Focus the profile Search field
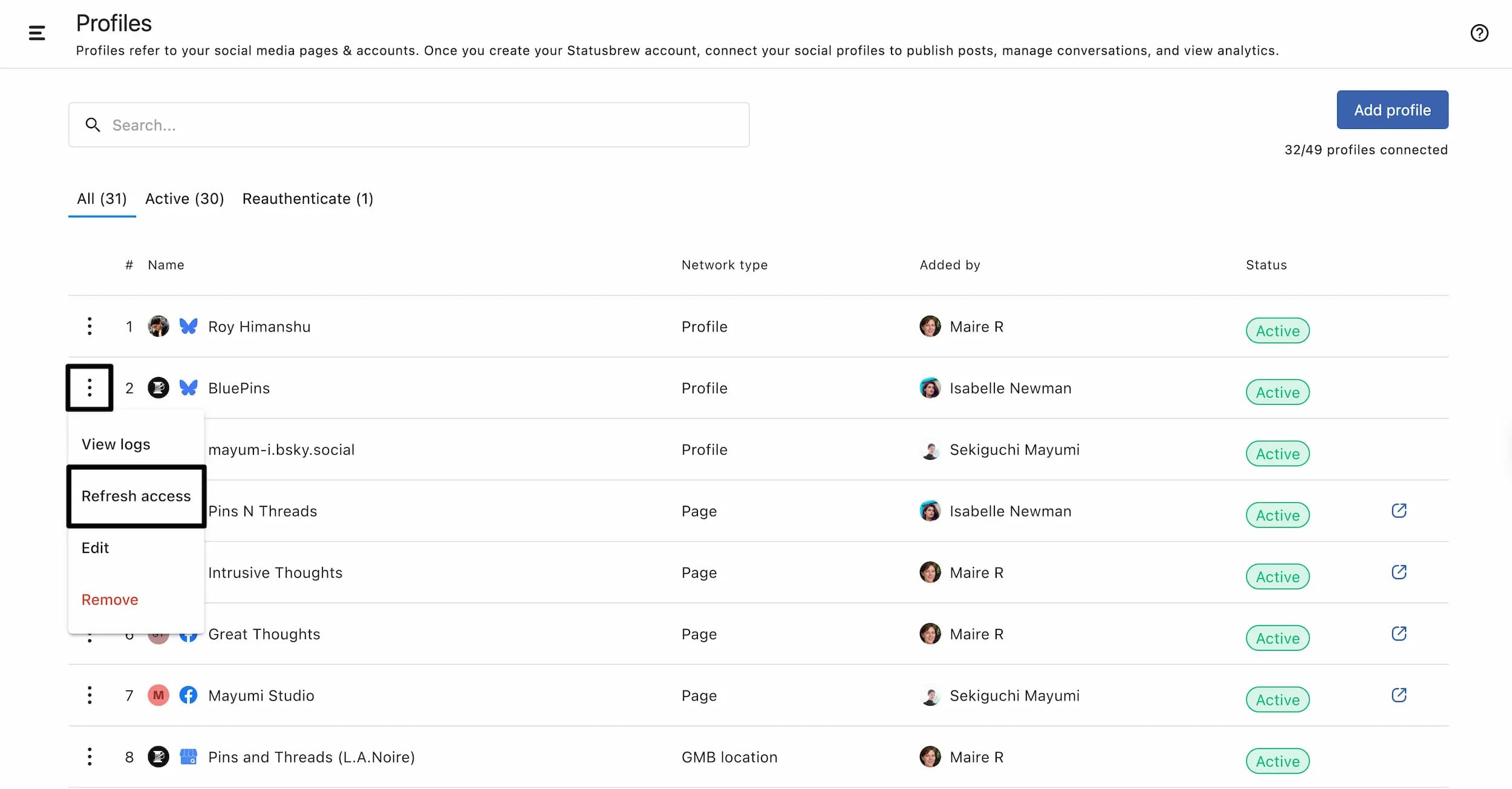1512x789 pixels. point(408,125)
